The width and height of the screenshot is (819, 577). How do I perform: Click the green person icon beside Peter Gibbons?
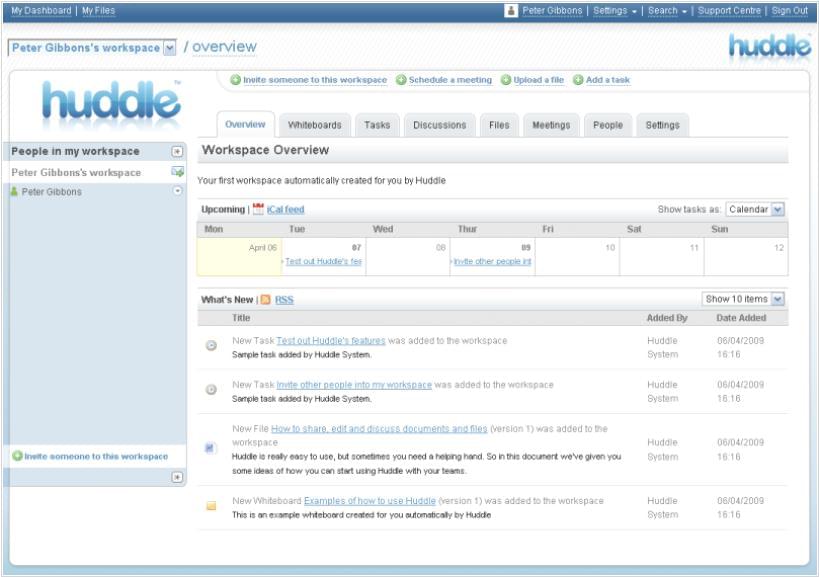pos(14,192)
